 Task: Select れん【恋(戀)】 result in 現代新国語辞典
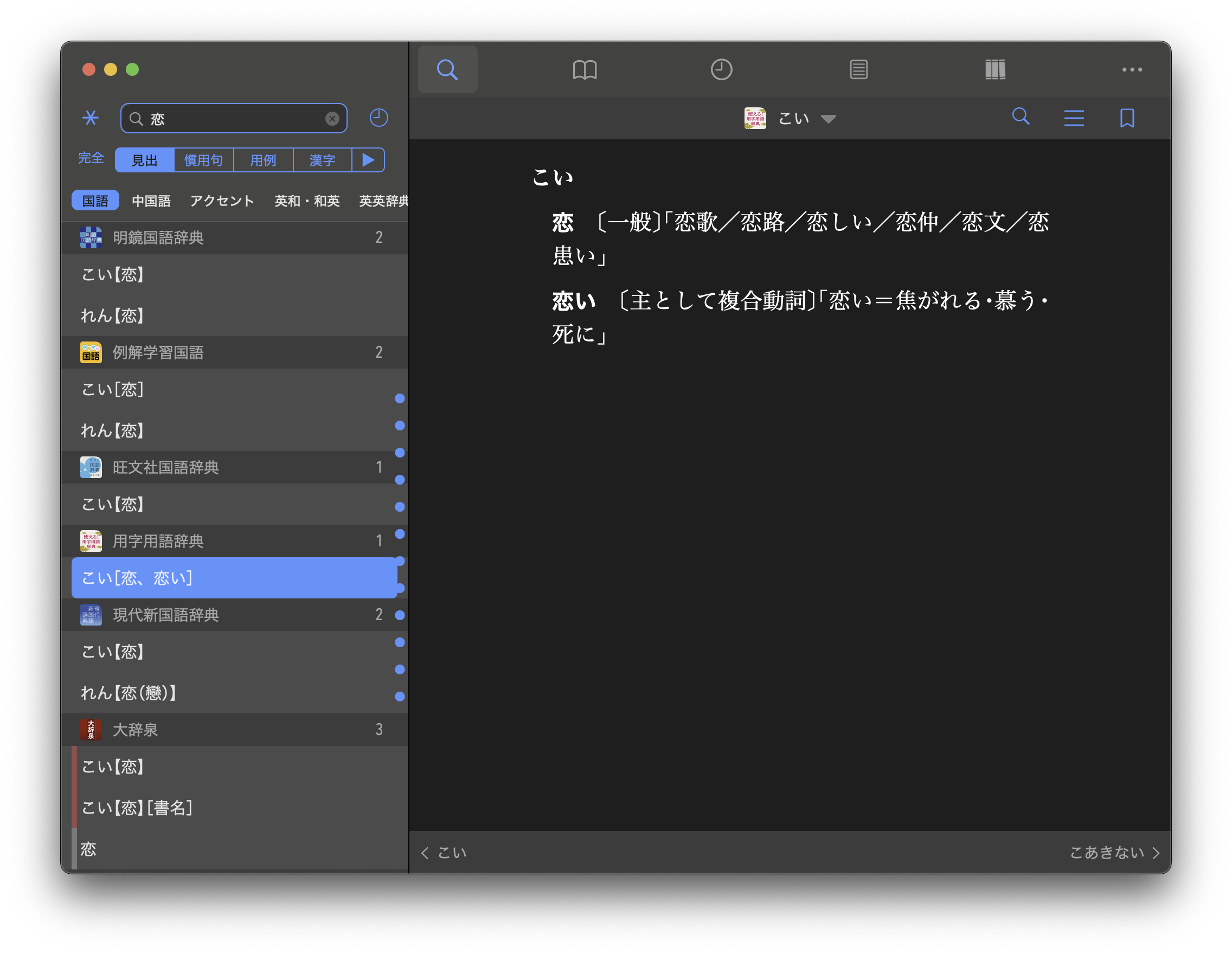(129, 692)
